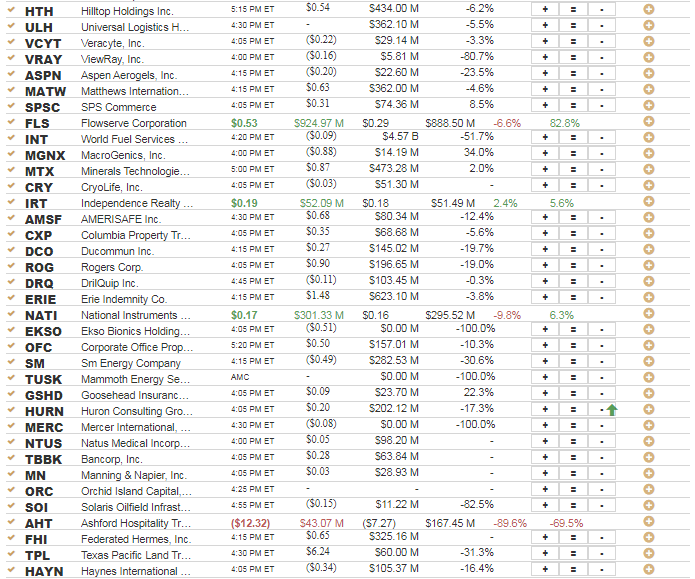
Task: Click the gold plus circle for Flowserve Corporation
Action: click(648, 121)
